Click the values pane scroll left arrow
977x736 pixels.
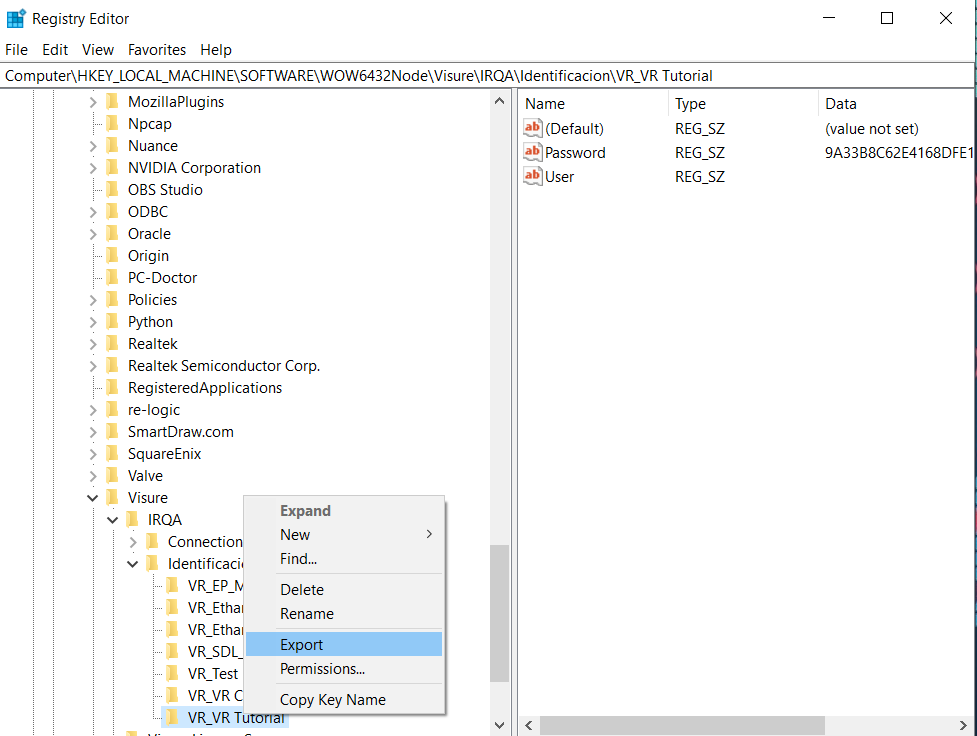[529, 725]
